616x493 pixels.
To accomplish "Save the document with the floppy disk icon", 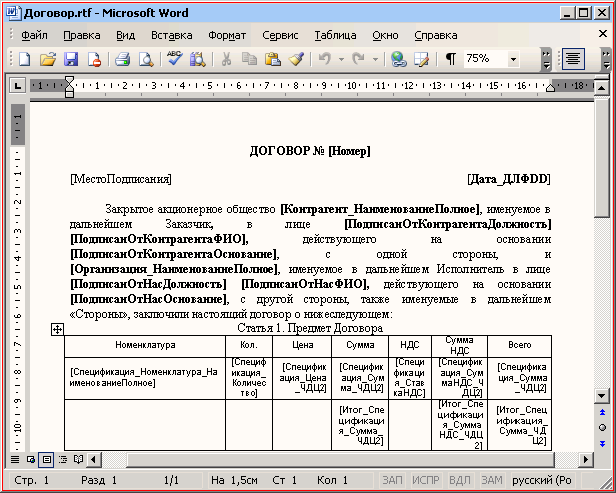I will pos(71,59).
